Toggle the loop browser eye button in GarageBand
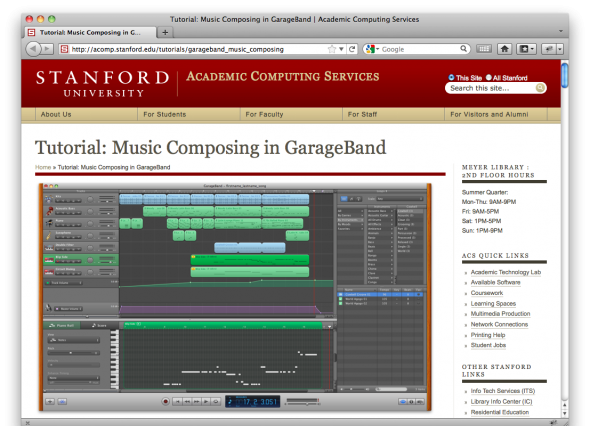Screen dimensions: 590x426 coord(403,402)
